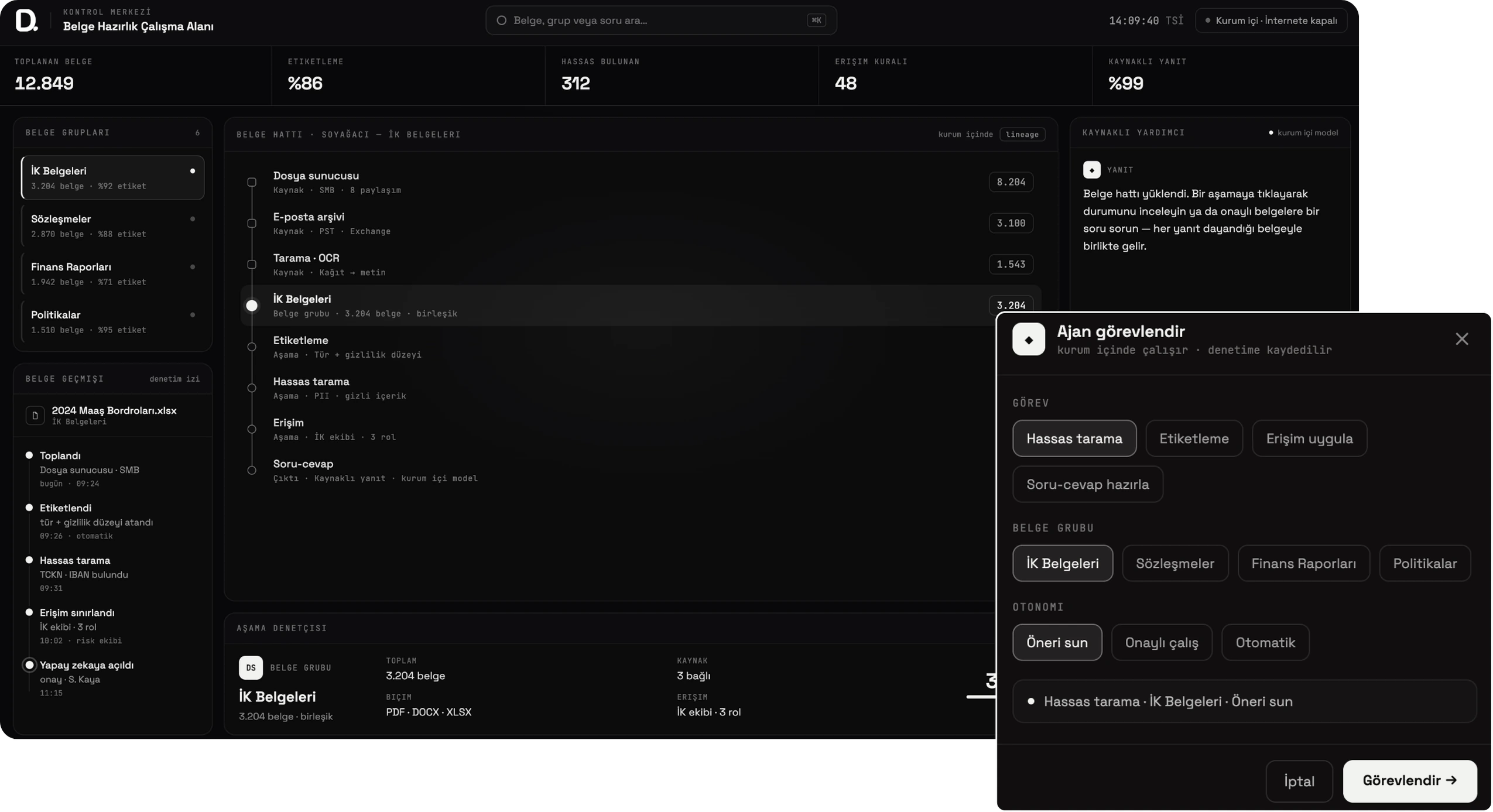
Task: Click the Erişim sınırlandı history dot
Action: [x=29, y=612]
